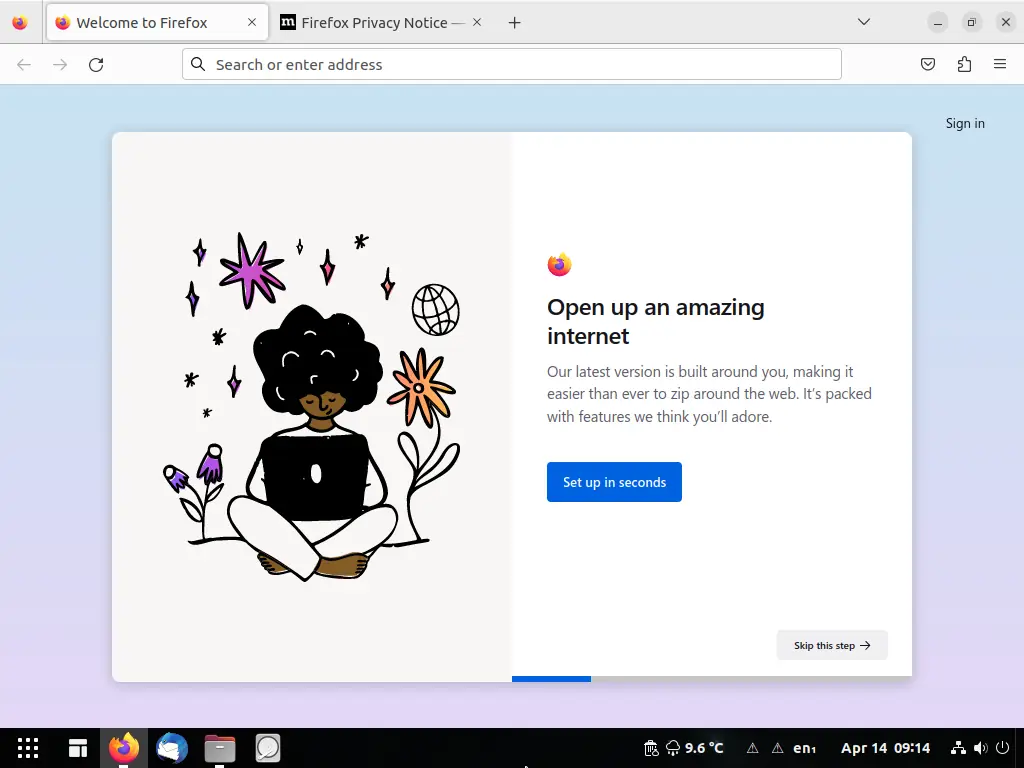Open the Firefox application hamburger menu
1024x768 pixels.
(1000, 64)
